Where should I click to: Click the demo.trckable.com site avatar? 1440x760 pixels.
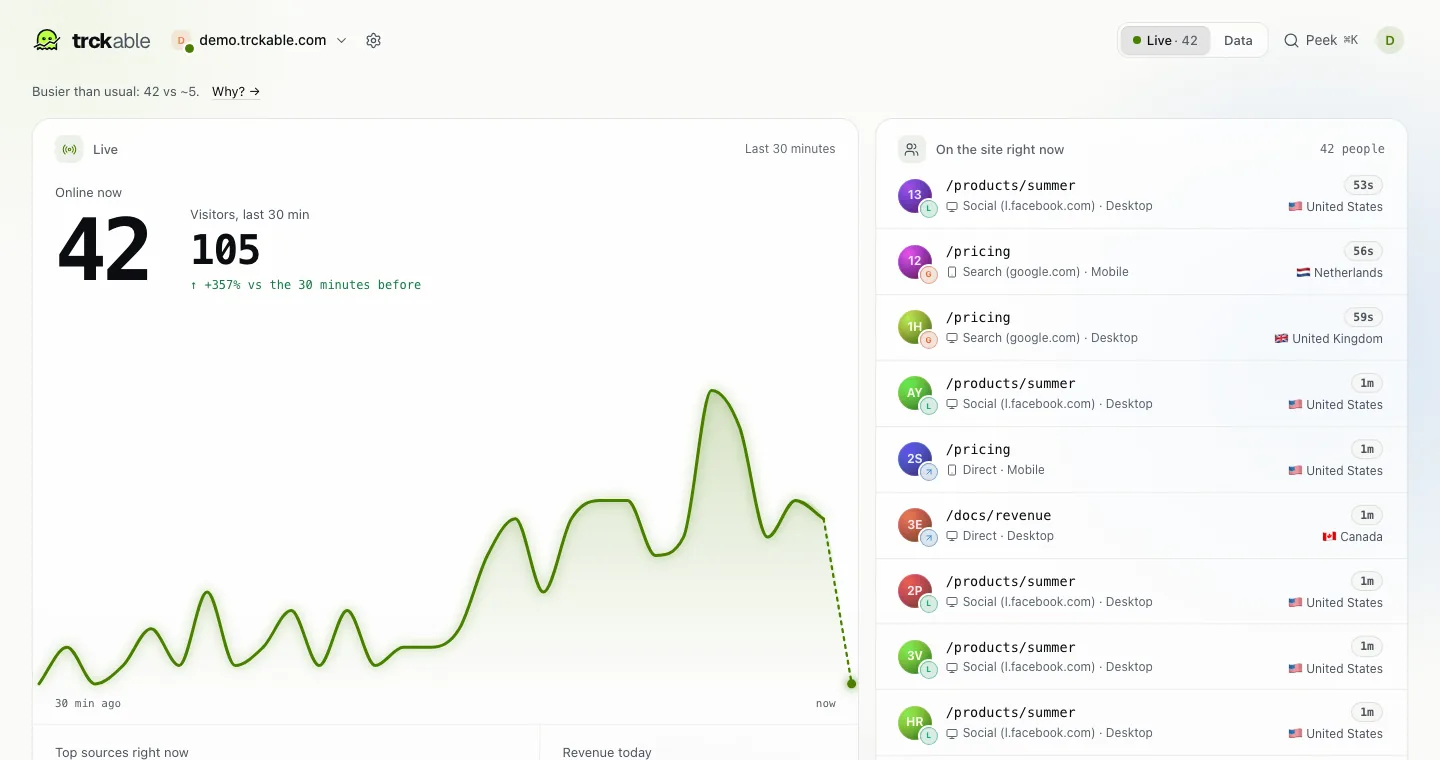(x=181, y=40)
